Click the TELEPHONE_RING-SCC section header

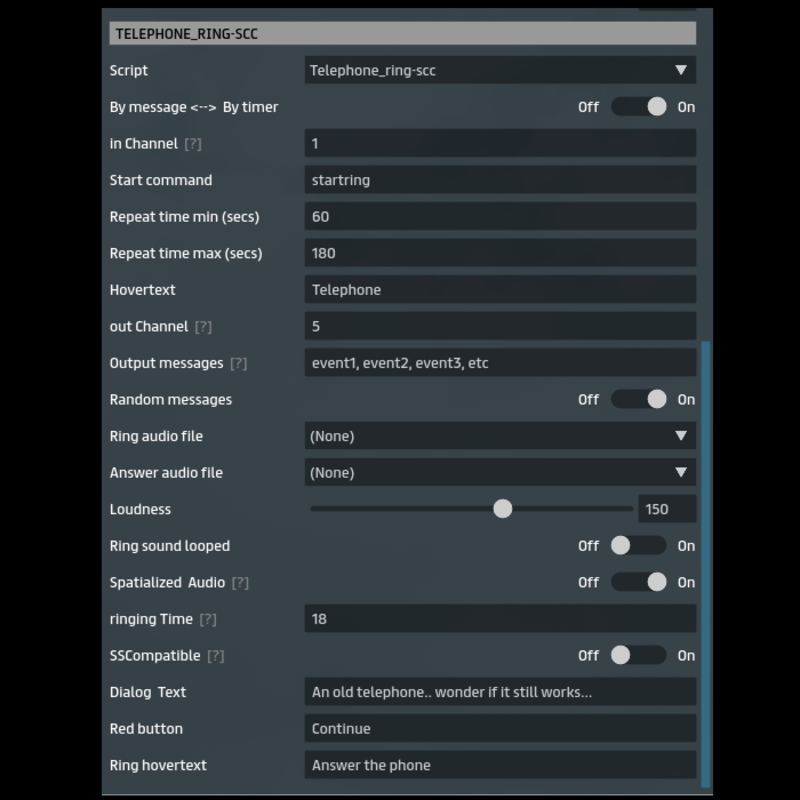[x=402, y=33]
